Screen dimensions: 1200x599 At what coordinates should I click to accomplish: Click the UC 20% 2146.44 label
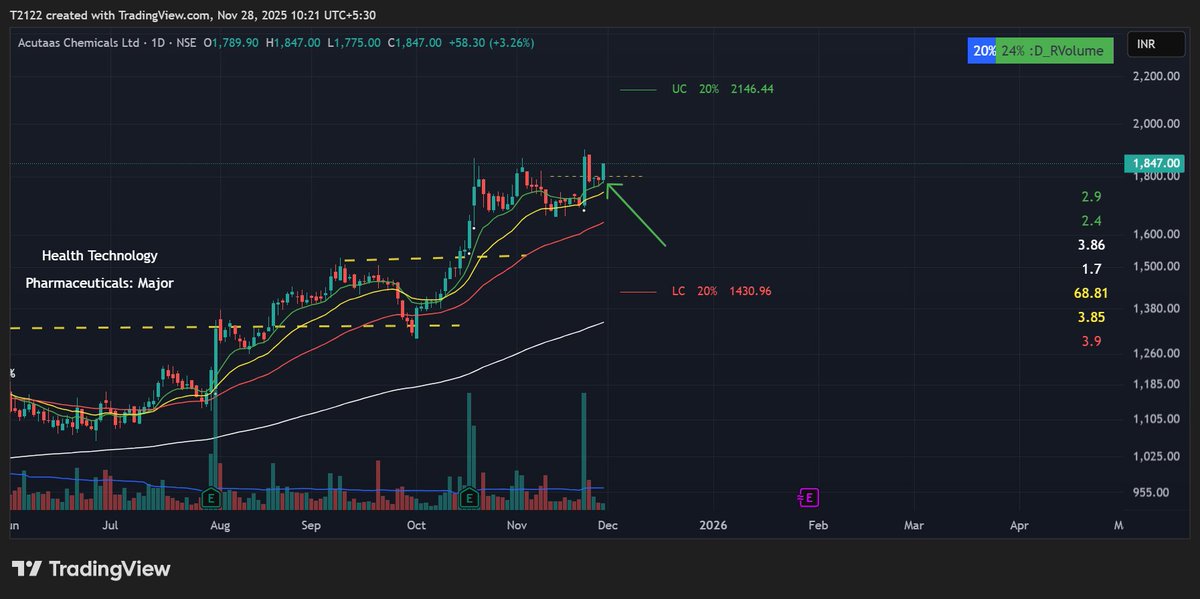point(722,89)
